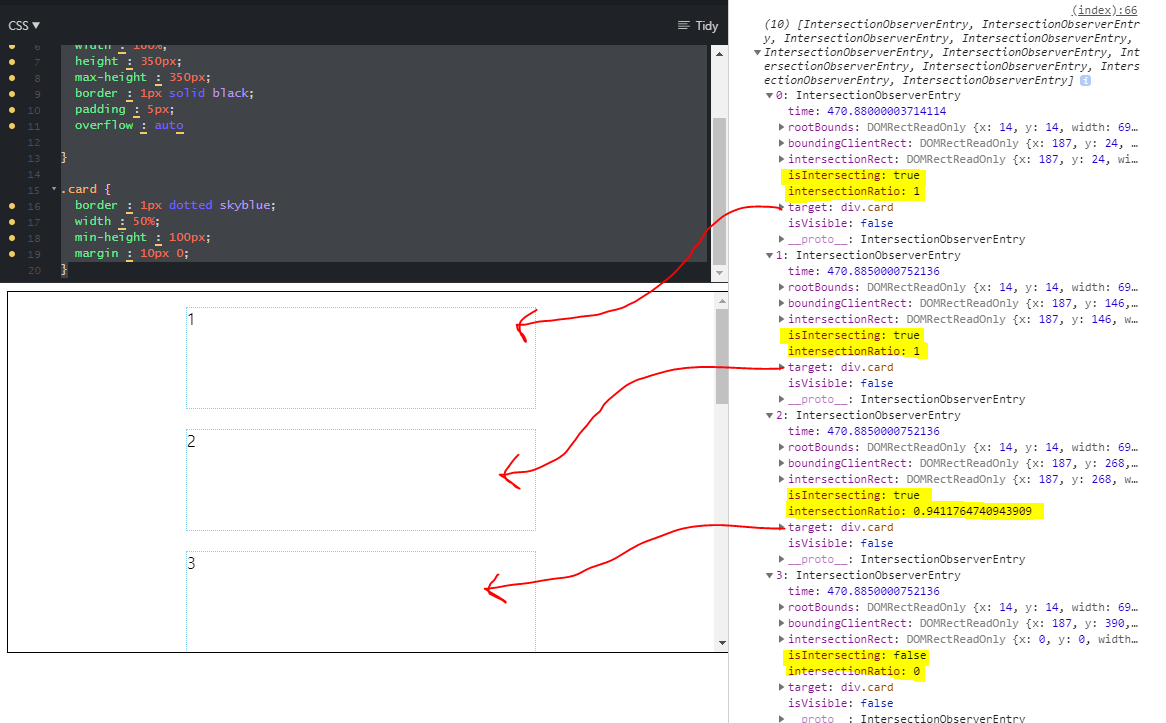Expand __proto__ in entry 1

782,399
